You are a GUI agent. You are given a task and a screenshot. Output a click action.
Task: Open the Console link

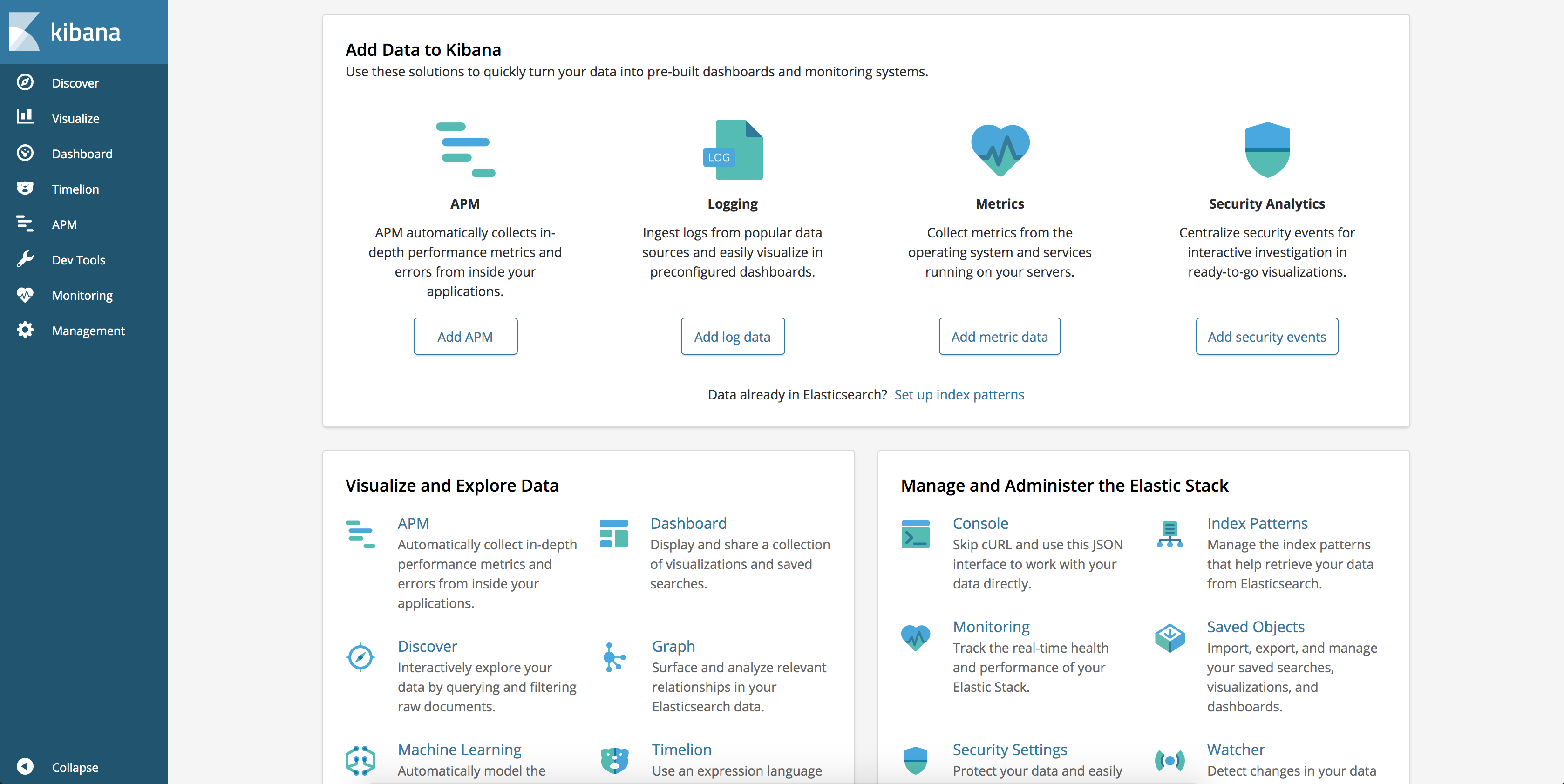[x=980, y=523]
